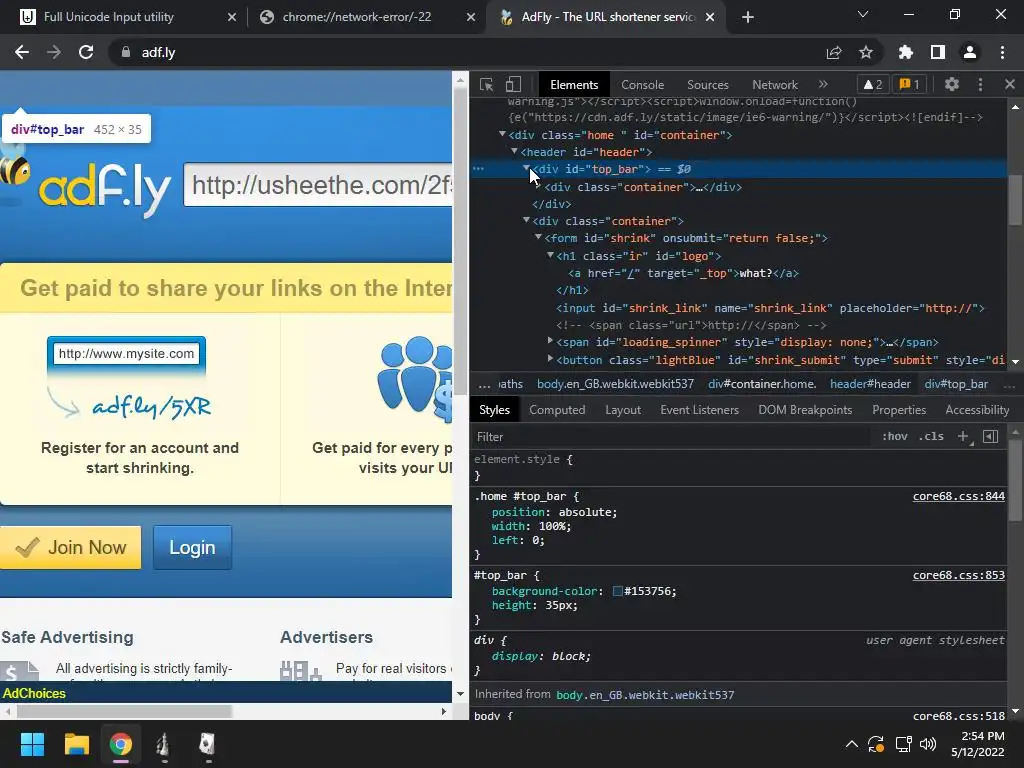Open Chrome extensions puzzle icon
The height and width of the screenshot is (768, 1024).
point(906,52)
